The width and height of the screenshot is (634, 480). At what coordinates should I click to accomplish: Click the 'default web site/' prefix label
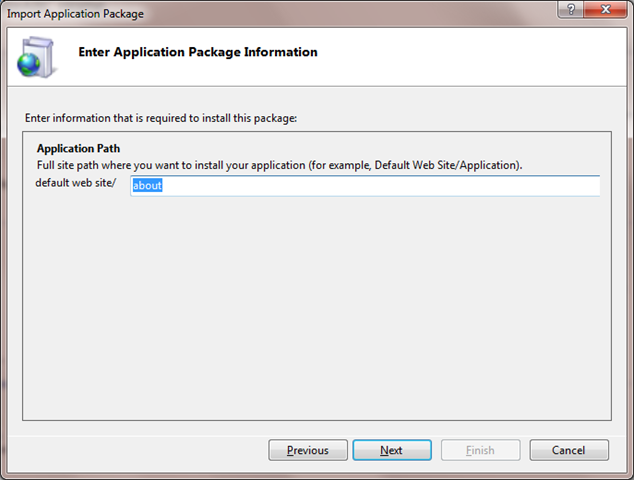[76, 183]
